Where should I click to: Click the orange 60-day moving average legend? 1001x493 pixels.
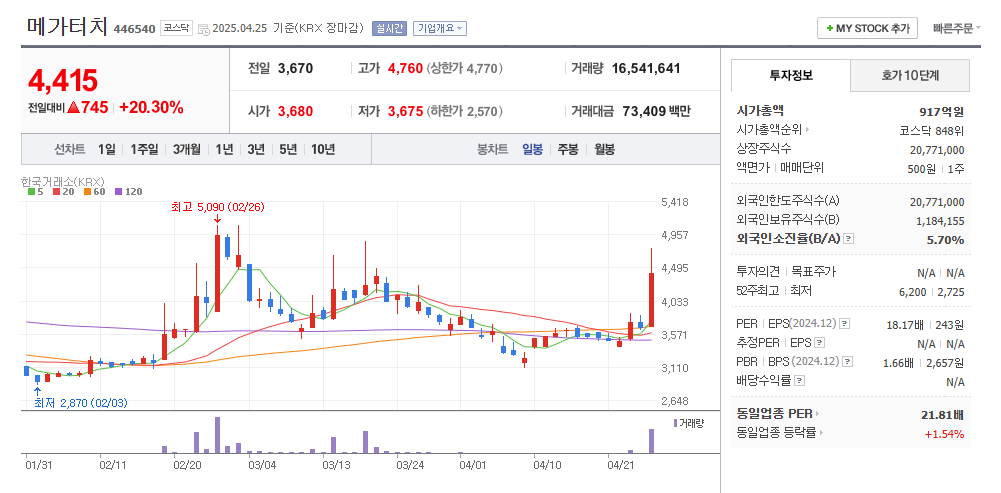tap(94, 192)
